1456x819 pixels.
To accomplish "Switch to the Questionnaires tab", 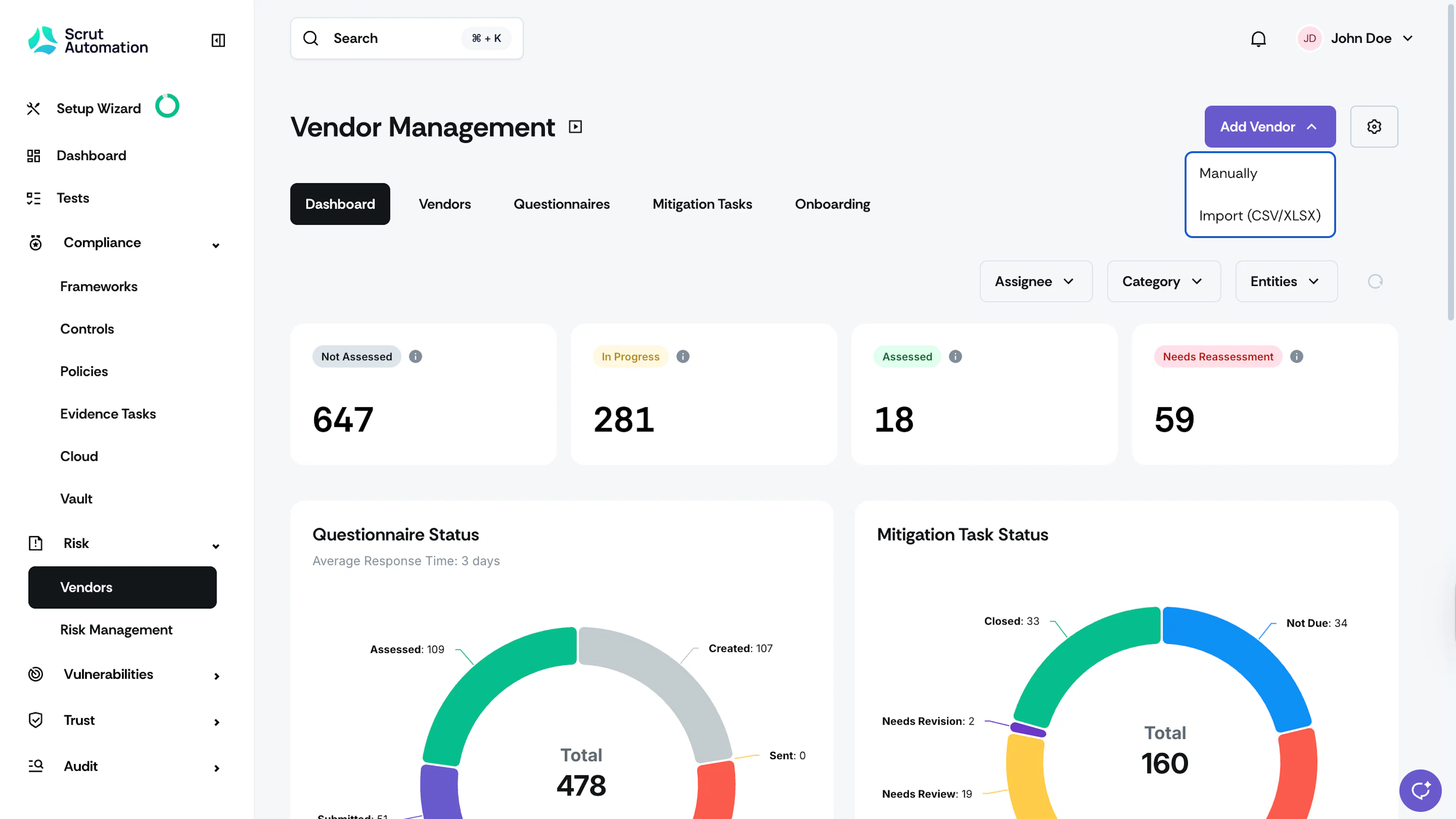I will coord(561,204).
